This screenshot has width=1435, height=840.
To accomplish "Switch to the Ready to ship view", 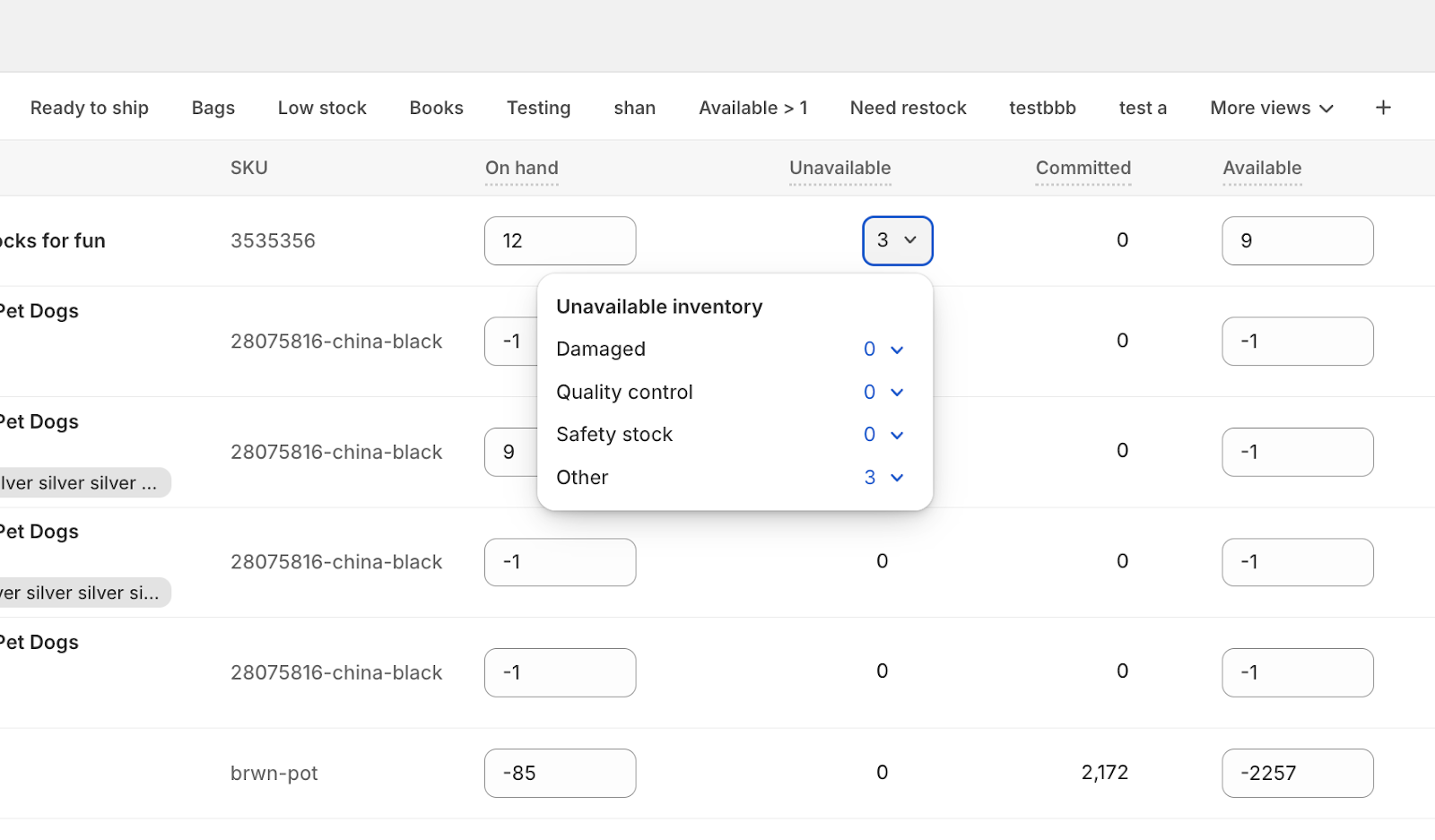I will click(89, 107).
